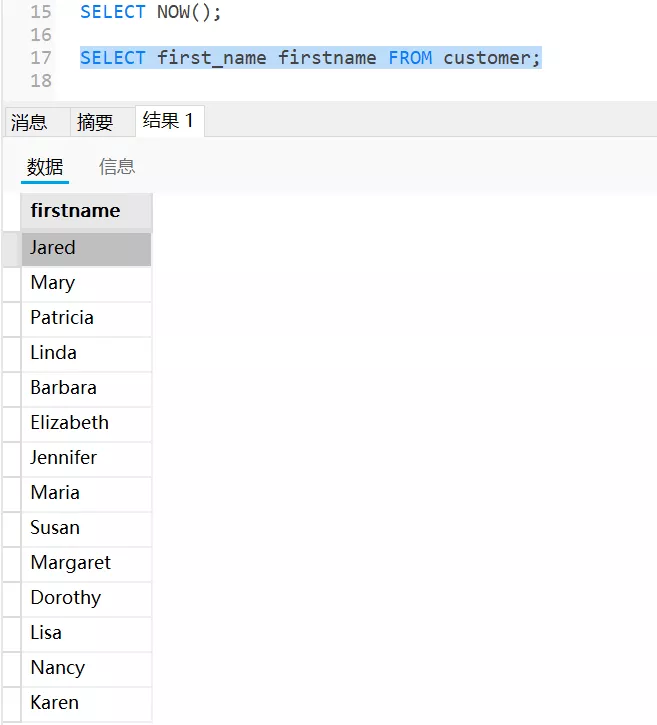Screen dimensions: 657x725
Task: Place cursor in SELECT NOW() line
Action: point(150,13)
